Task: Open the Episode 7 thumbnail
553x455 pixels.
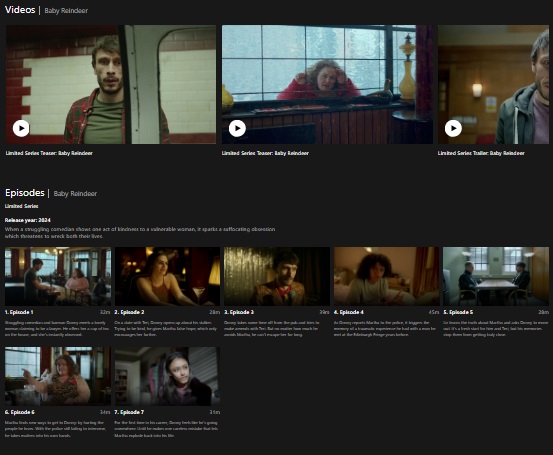Action: [167, 376]
